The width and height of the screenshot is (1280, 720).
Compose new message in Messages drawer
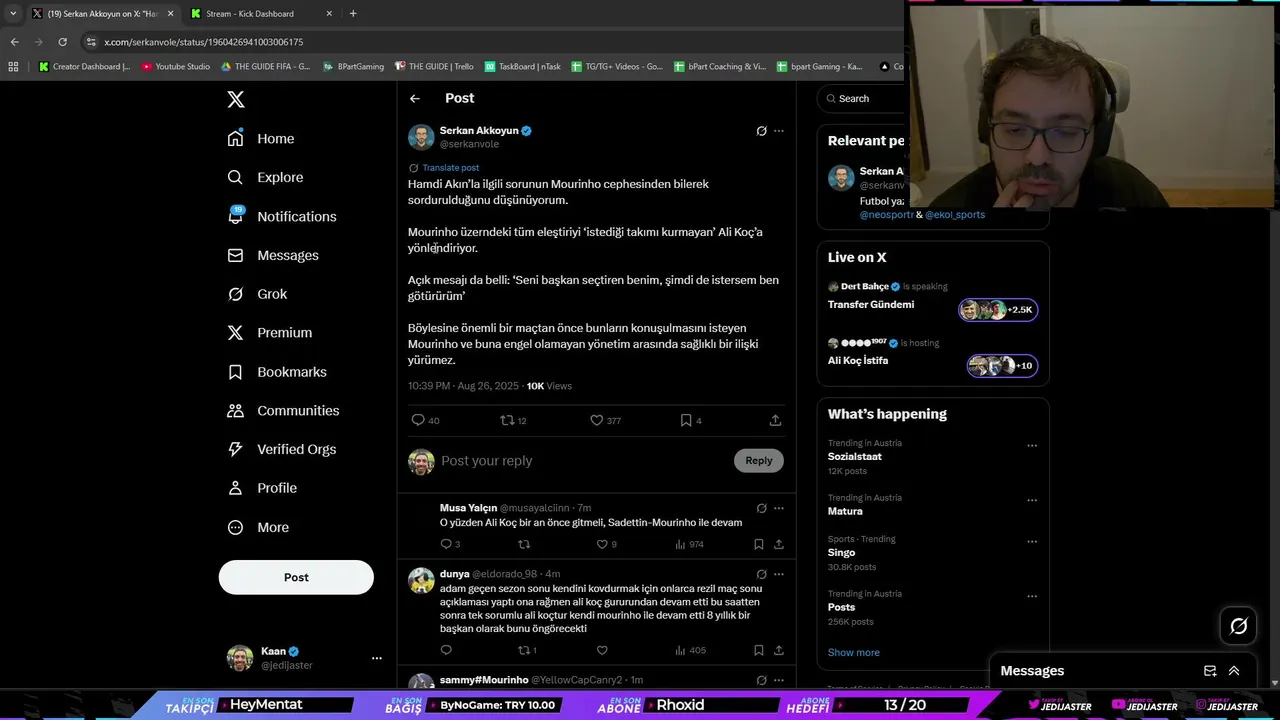point(1210,671)
